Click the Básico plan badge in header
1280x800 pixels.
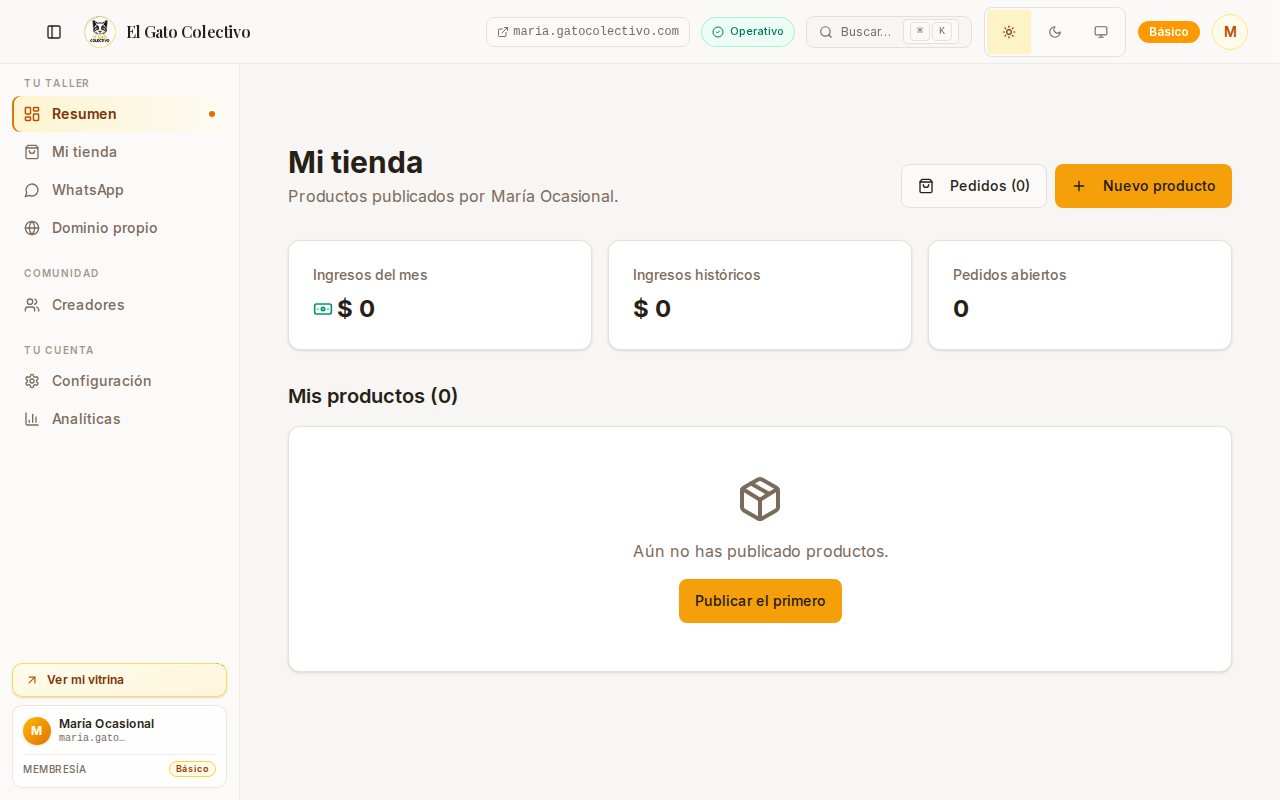pyautogui.click(x=1169, y=32)
